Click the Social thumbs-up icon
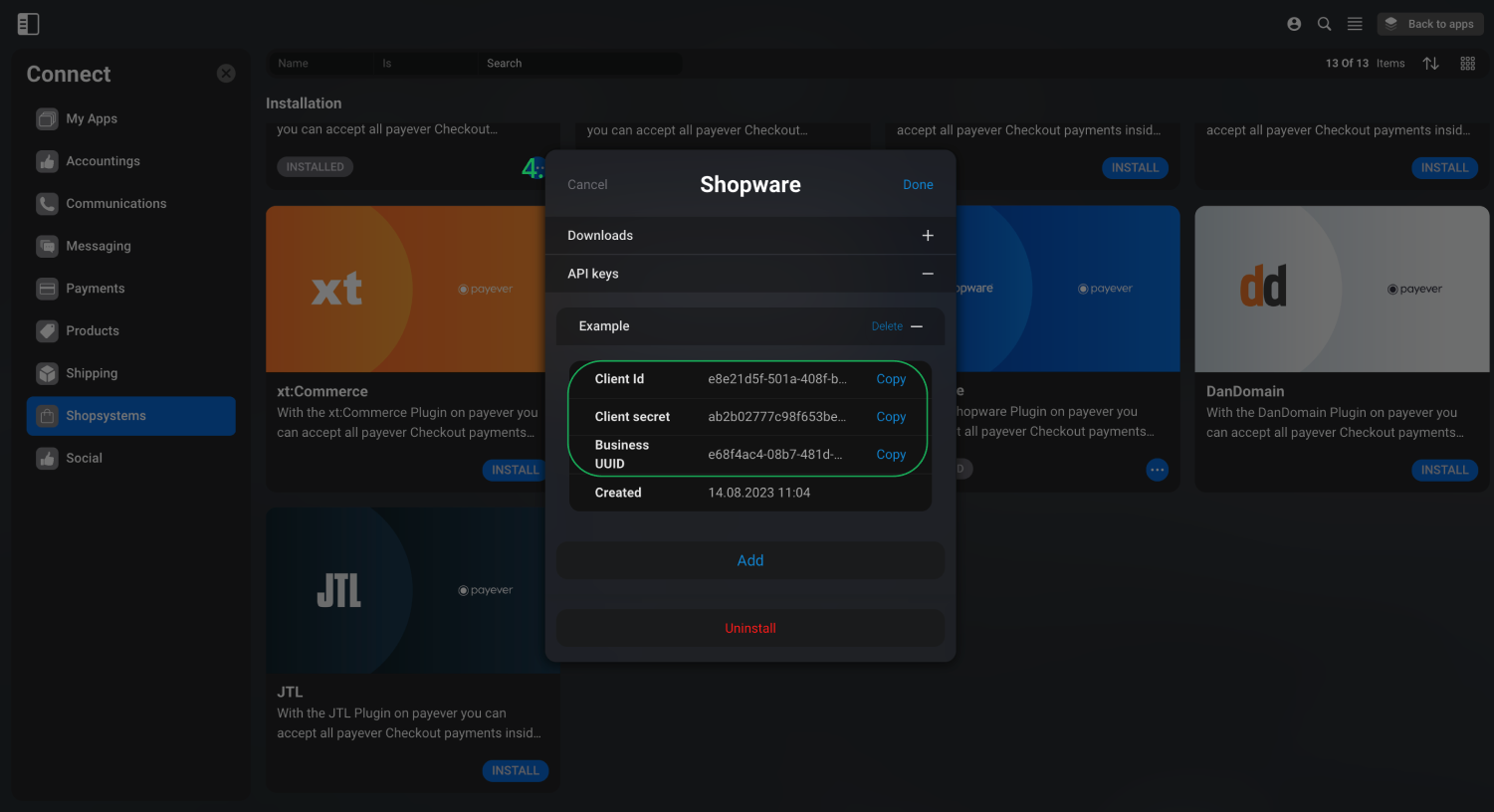 [x=47, y=458]
